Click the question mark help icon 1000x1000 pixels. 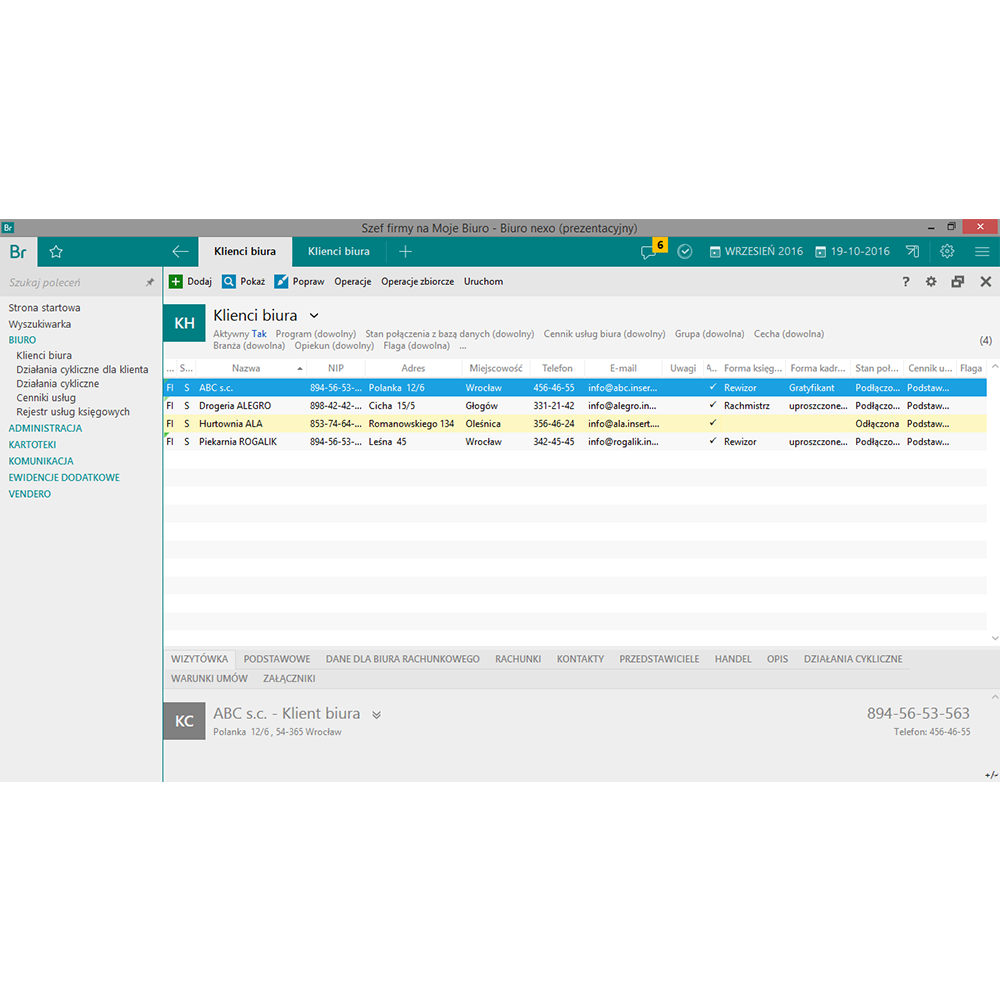pyautogui.click(x=906, y=282)
